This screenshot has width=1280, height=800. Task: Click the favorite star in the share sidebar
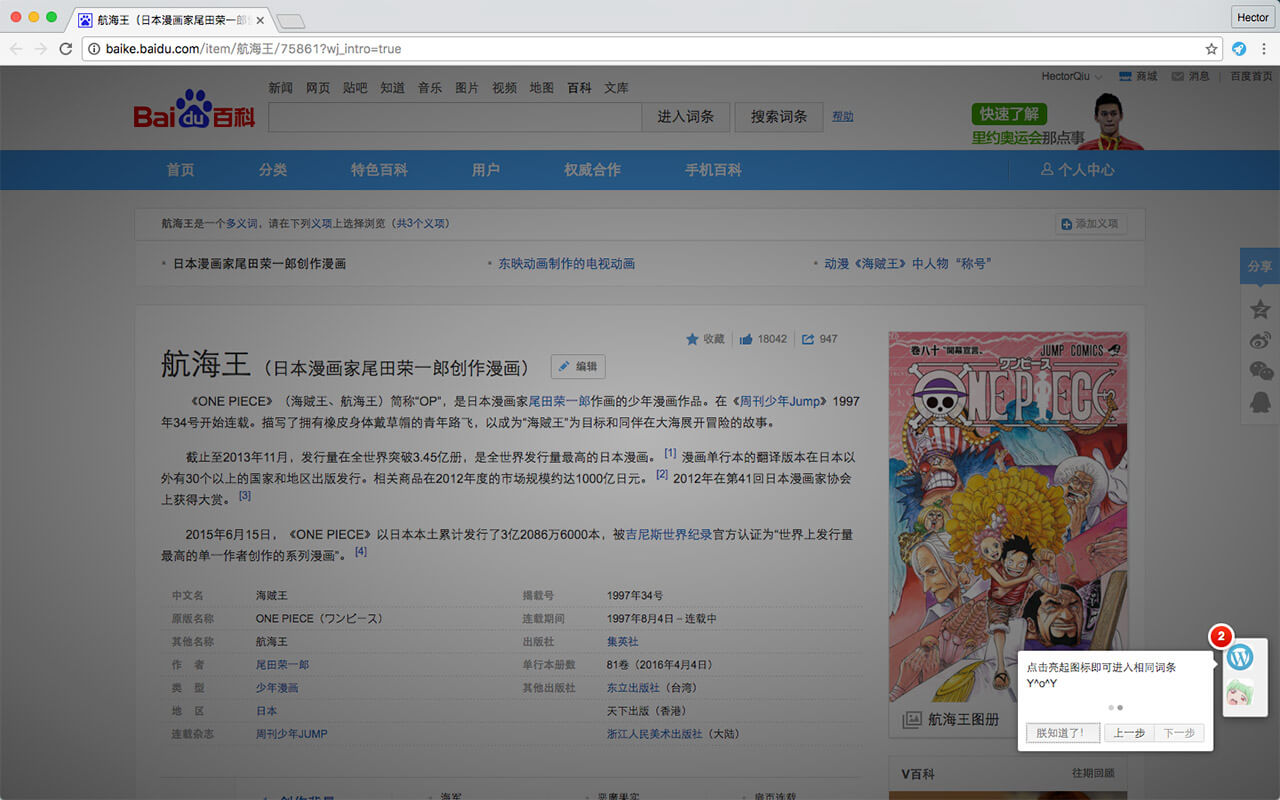click(x=1260, y=309)
